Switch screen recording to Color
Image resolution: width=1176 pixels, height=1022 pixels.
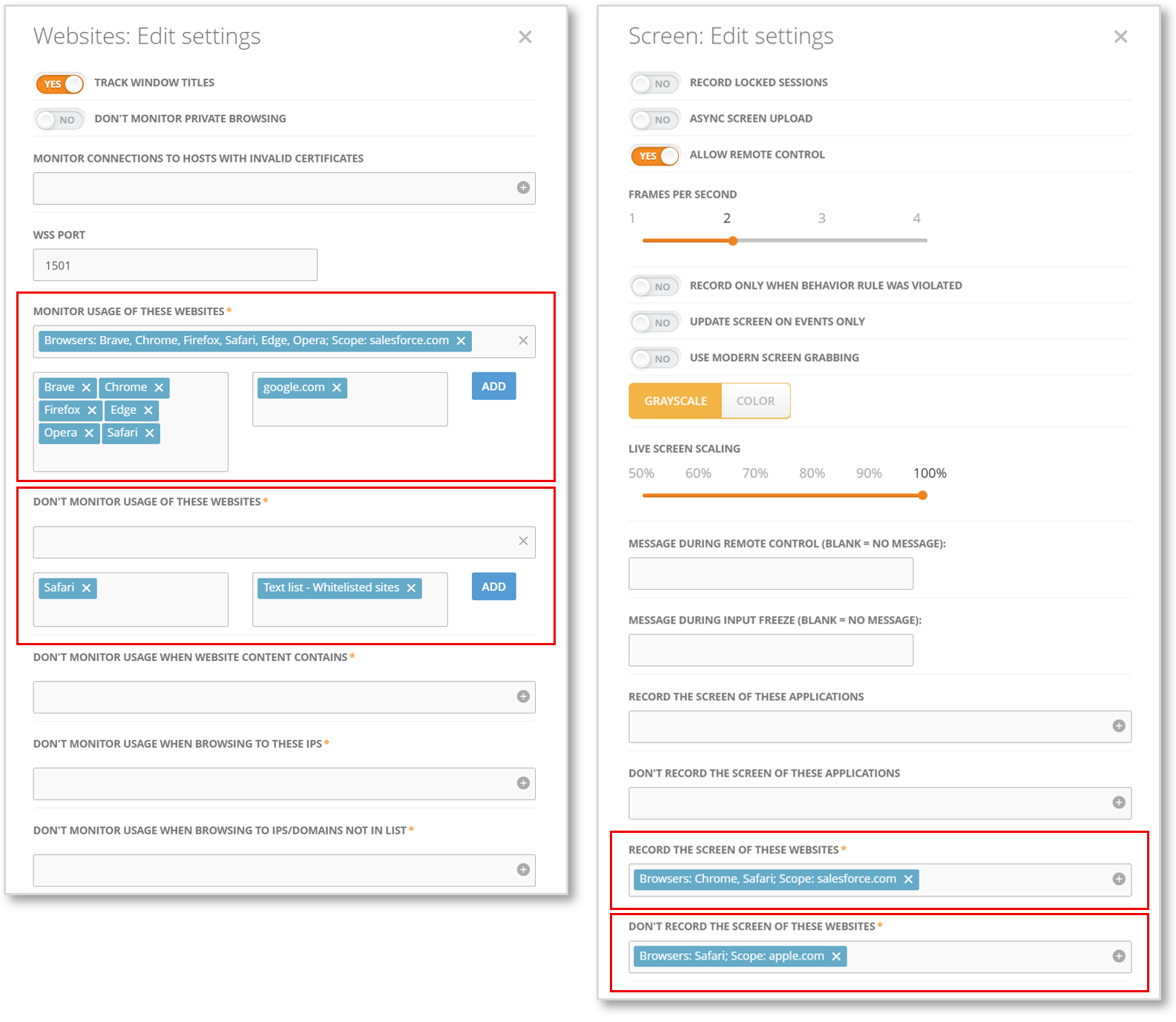point(755,401)
